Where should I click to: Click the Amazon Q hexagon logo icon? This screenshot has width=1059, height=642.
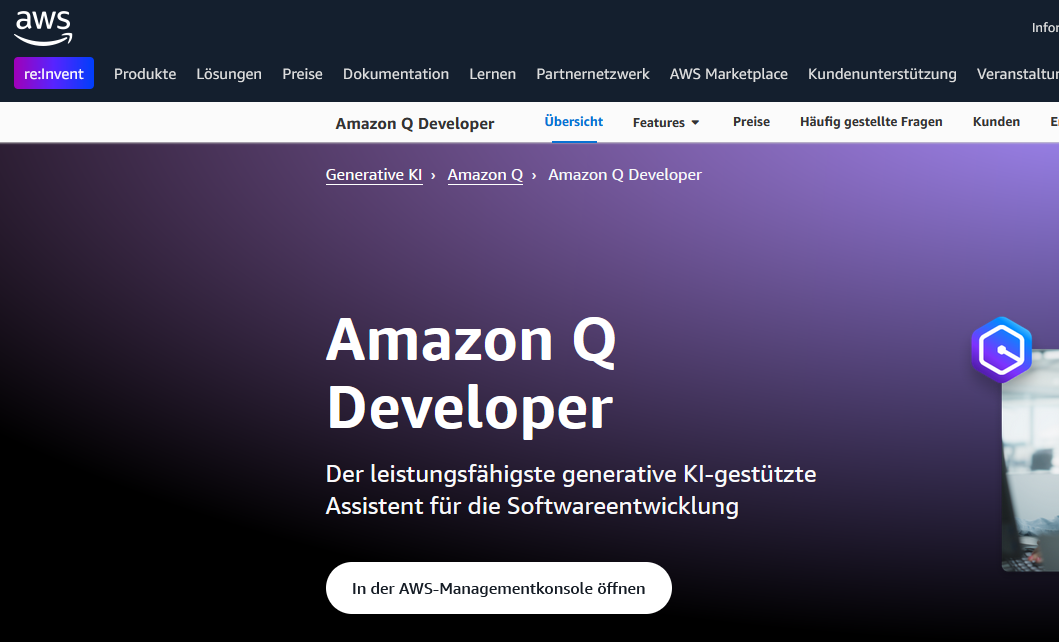click(1002, 350)
